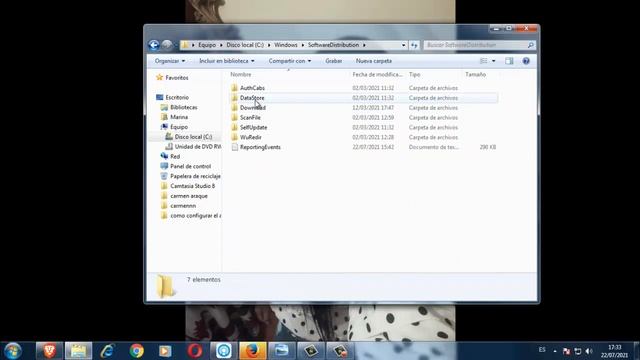The height and width of the screenshot is (360, 640).
Task: Select Unidad de DVD RW drive
Action: coord(198,147)
